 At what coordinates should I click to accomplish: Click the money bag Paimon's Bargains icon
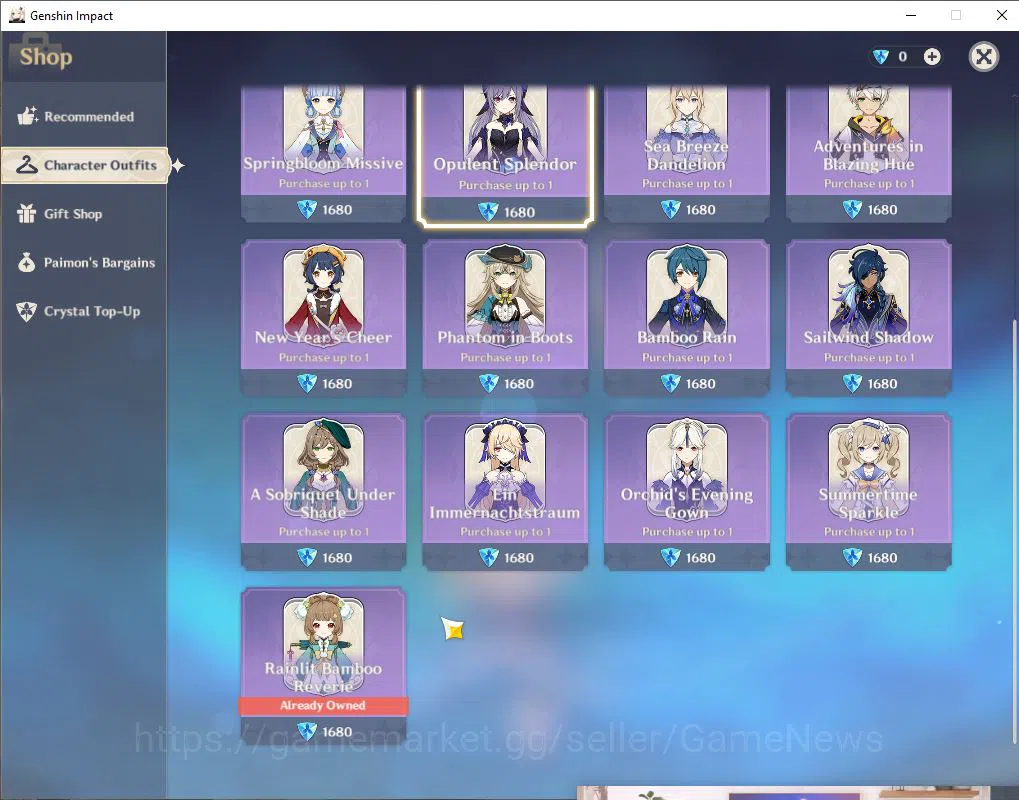tap(27, 262)
